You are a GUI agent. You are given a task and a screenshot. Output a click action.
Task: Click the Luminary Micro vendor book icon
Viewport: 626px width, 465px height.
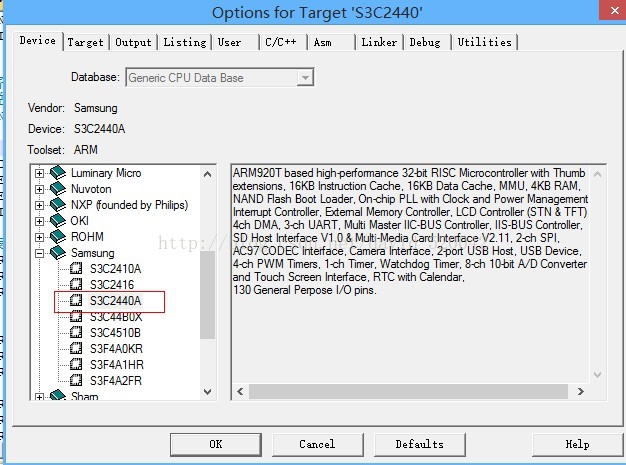tap(58, 172)
